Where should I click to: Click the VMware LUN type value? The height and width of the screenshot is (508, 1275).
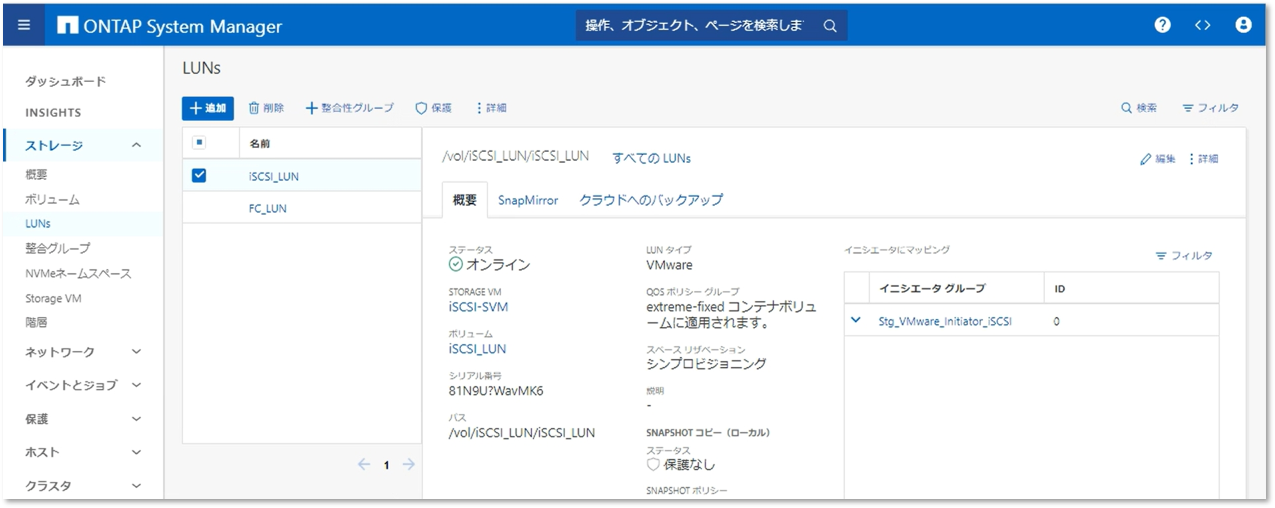click(669, 265)
